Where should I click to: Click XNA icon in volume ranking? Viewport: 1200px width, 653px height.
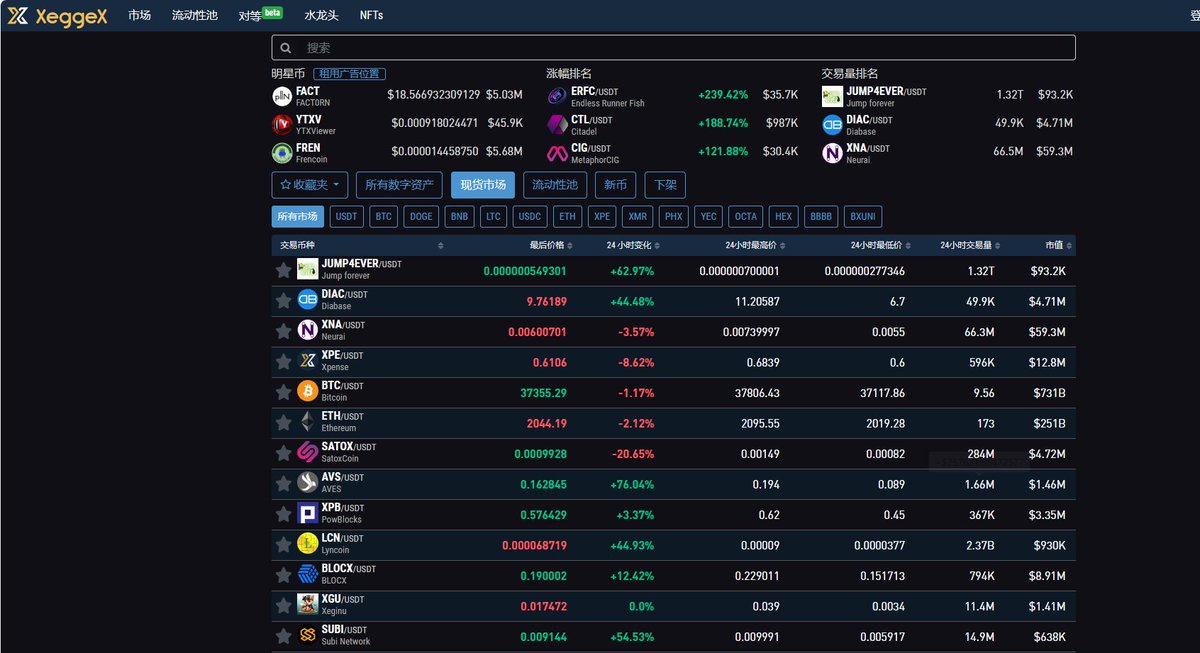point(832,153)
